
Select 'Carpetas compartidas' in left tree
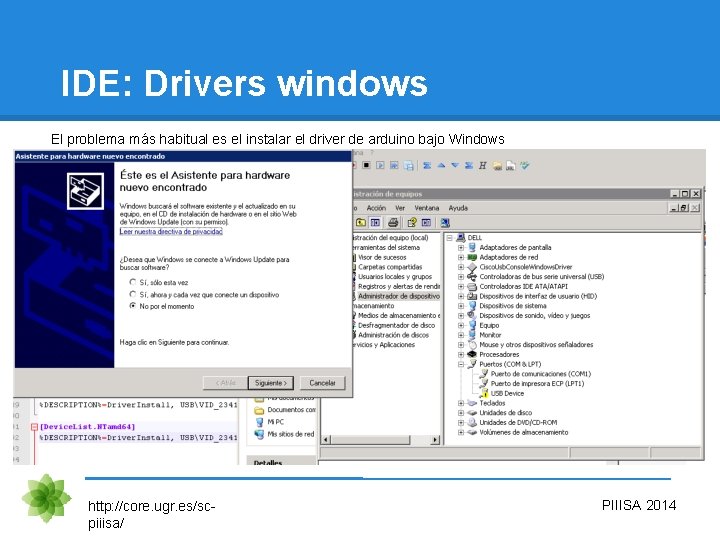tap(390, 267)
